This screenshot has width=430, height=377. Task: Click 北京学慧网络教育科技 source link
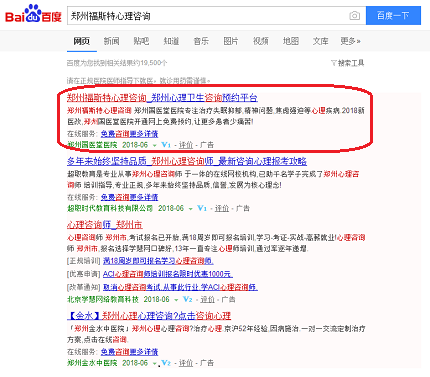pyautogui.click(x=103, y=299)
